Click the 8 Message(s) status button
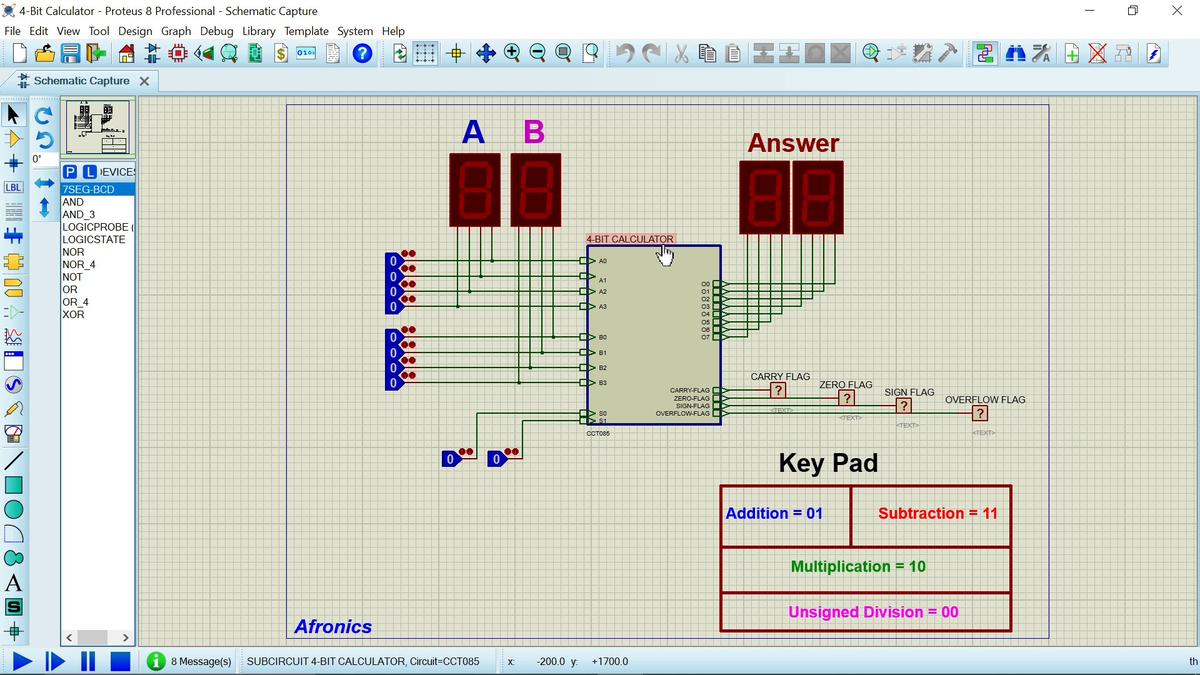This screenshot has width=1200, height=675. pos(190,661)
